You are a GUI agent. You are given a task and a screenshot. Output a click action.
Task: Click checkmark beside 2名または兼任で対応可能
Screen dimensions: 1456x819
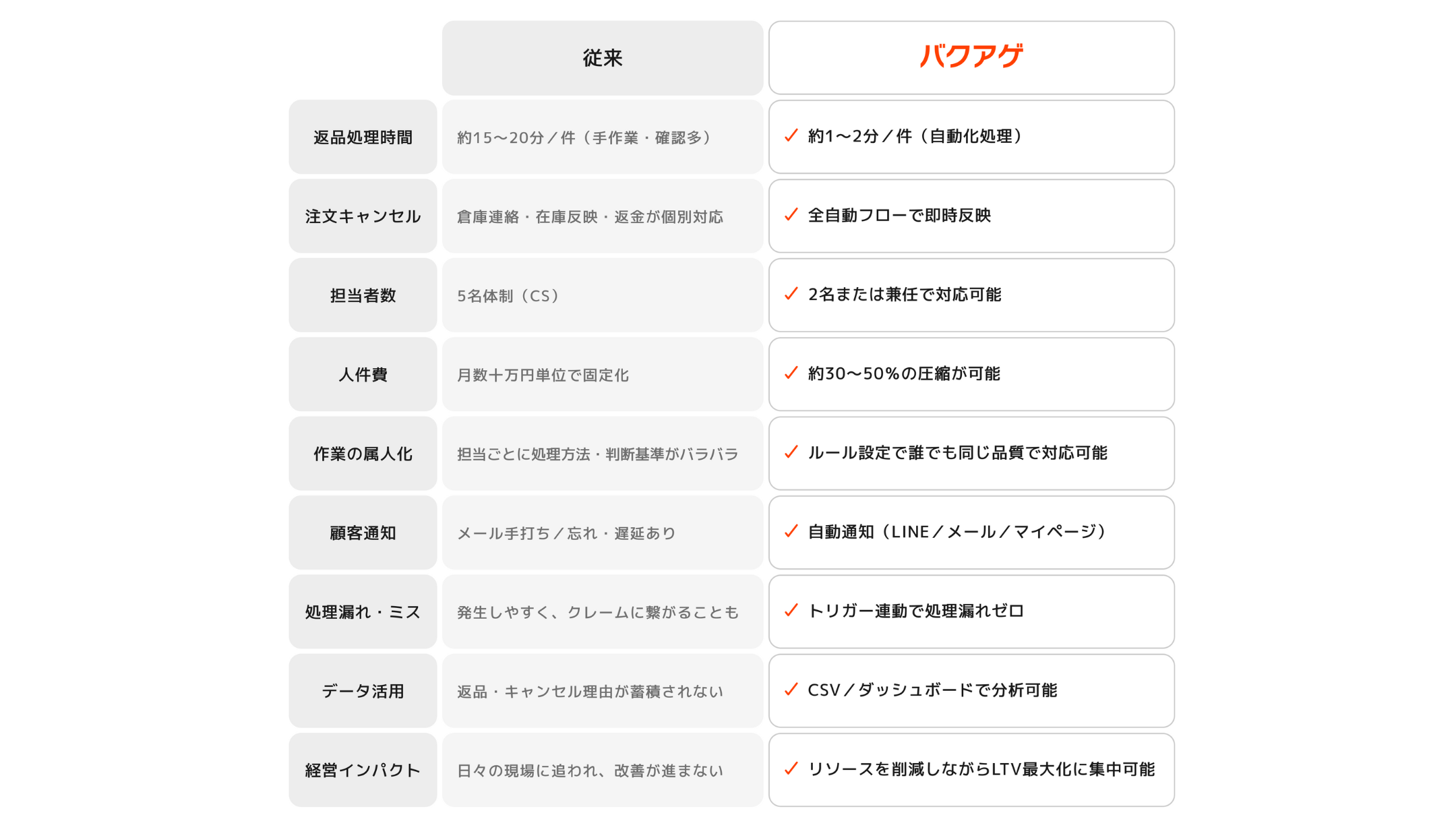point(791,294)
